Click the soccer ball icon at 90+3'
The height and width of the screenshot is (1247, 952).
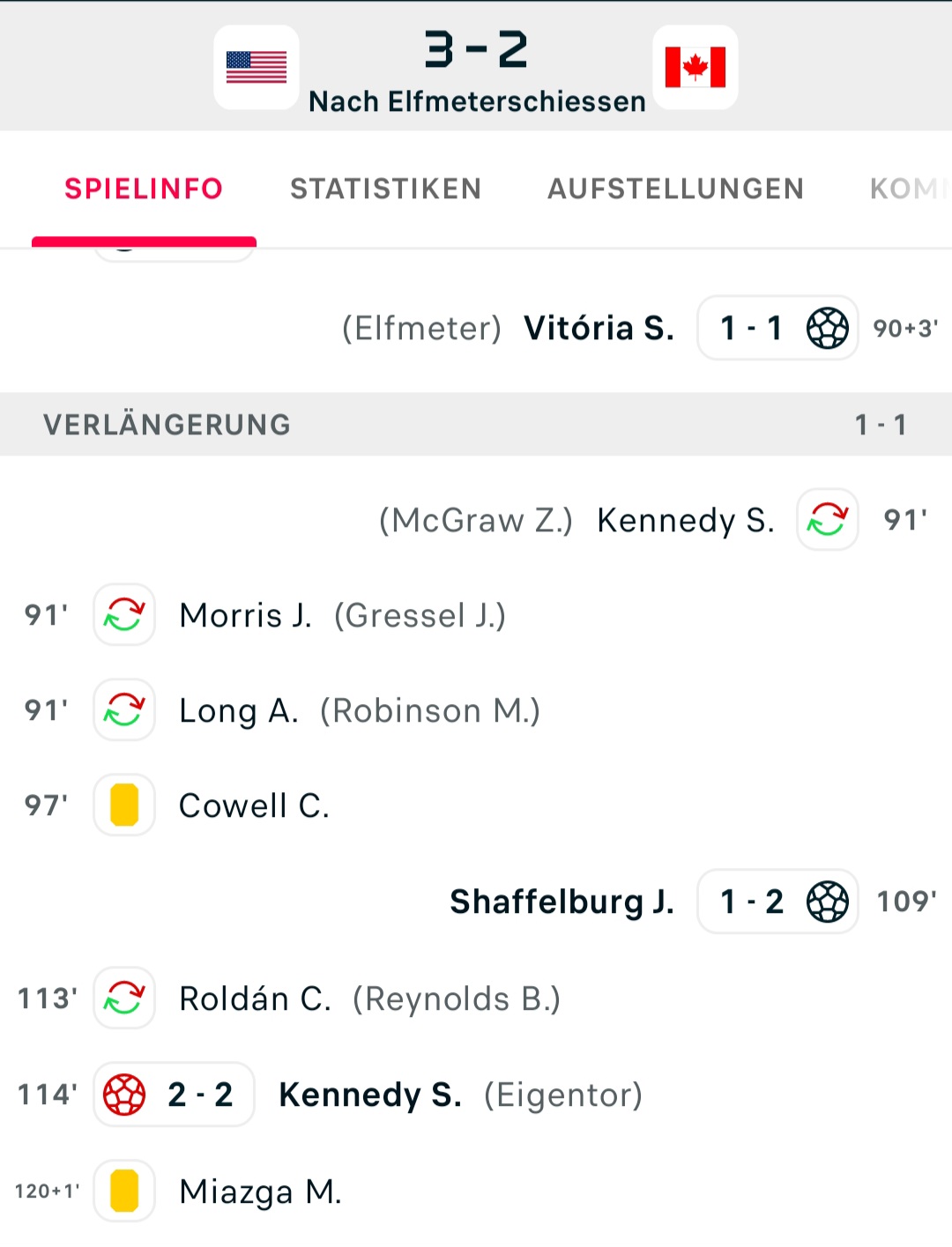pyautogui.click(x=828, y=328)
